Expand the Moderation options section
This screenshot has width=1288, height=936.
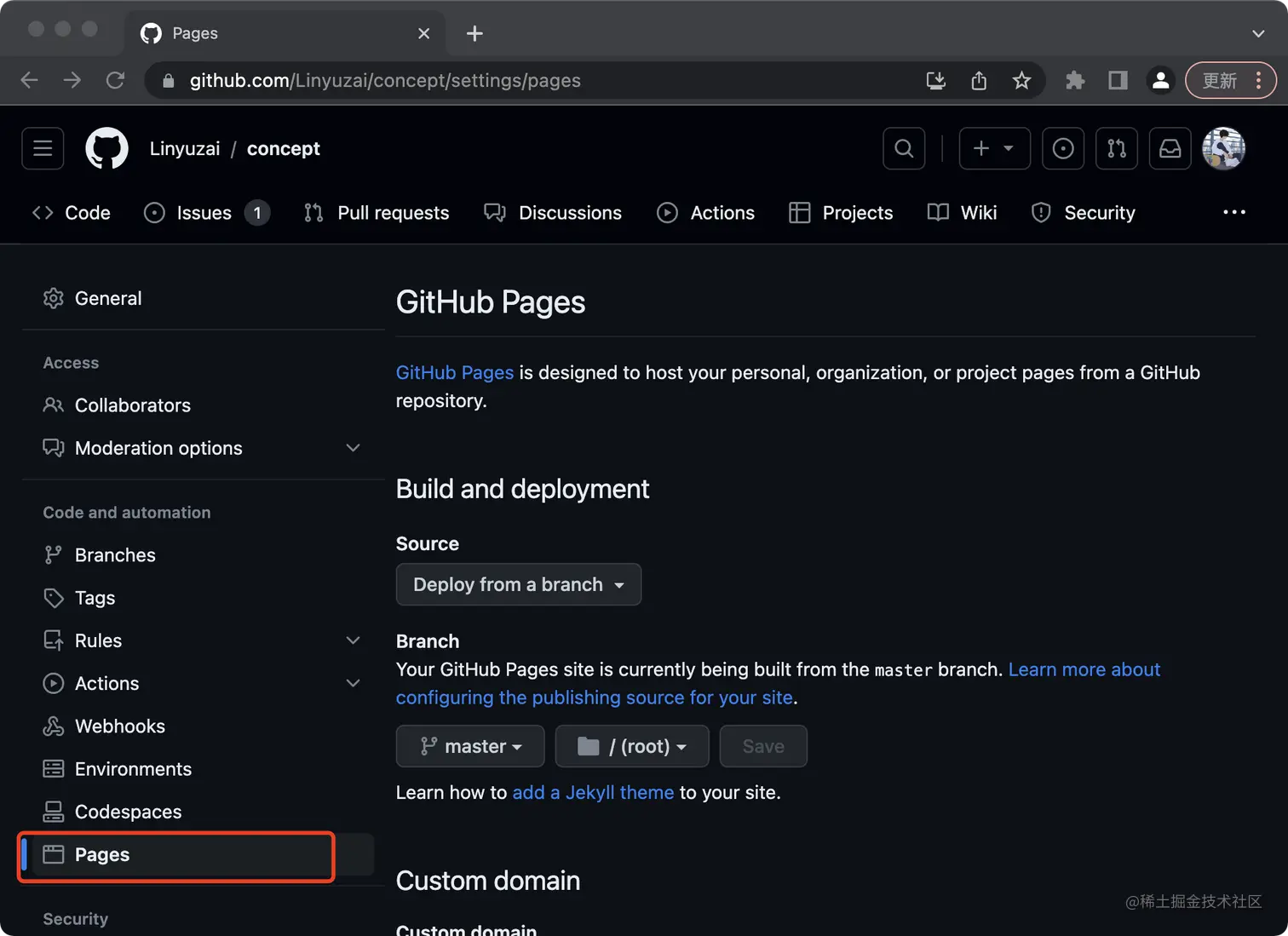point(353,448)
